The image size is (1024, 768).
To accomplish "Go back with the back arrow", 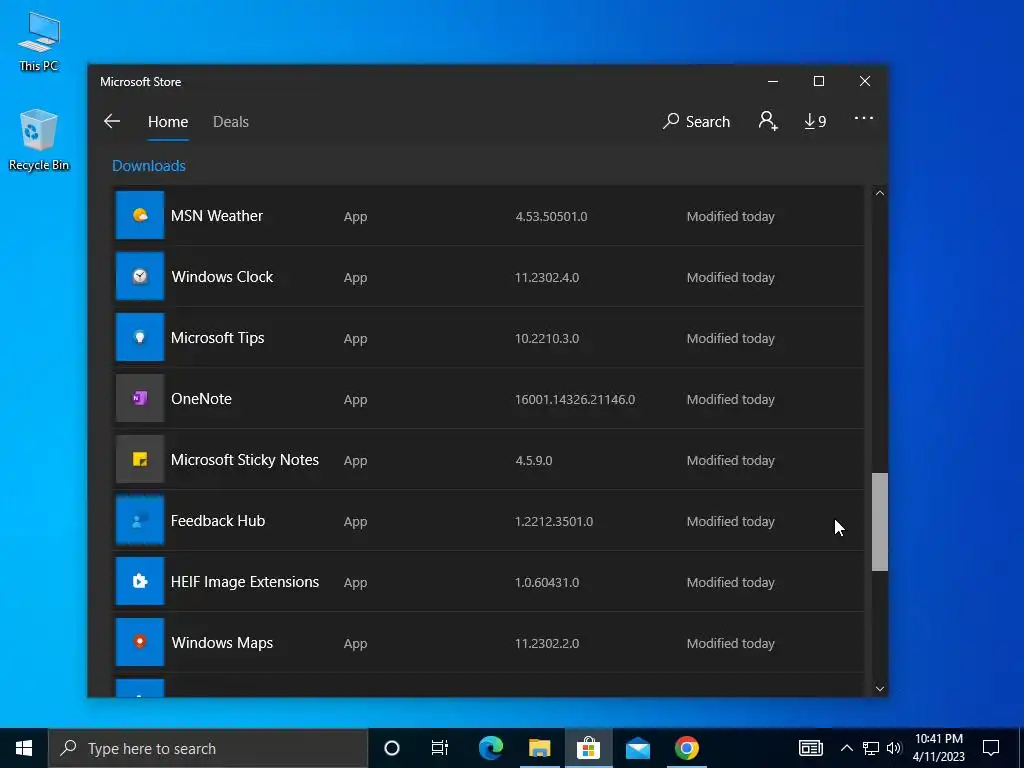I will point(112,121).
